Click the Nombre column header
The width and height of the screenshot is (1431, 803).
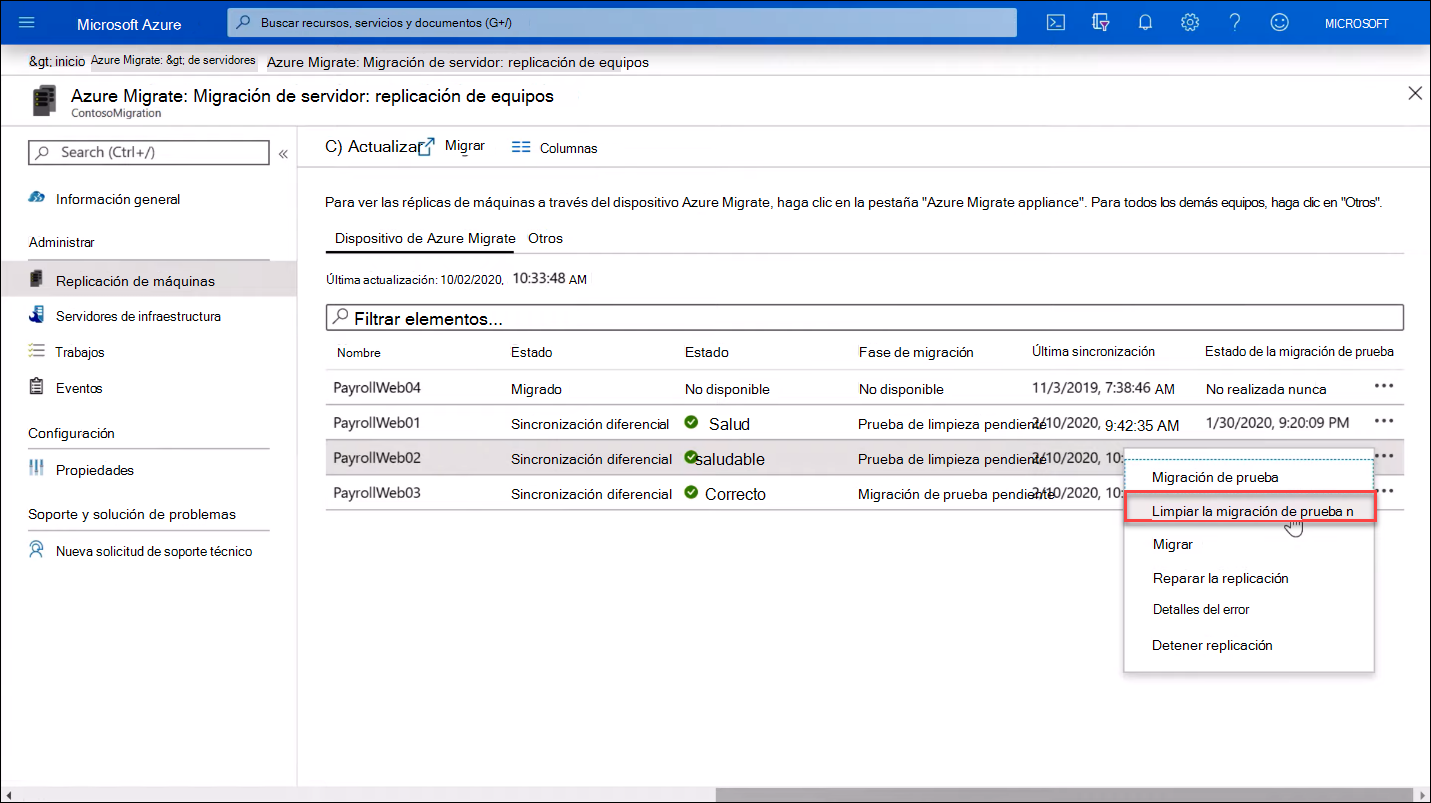pyautogui.click(x=358, y=353)
